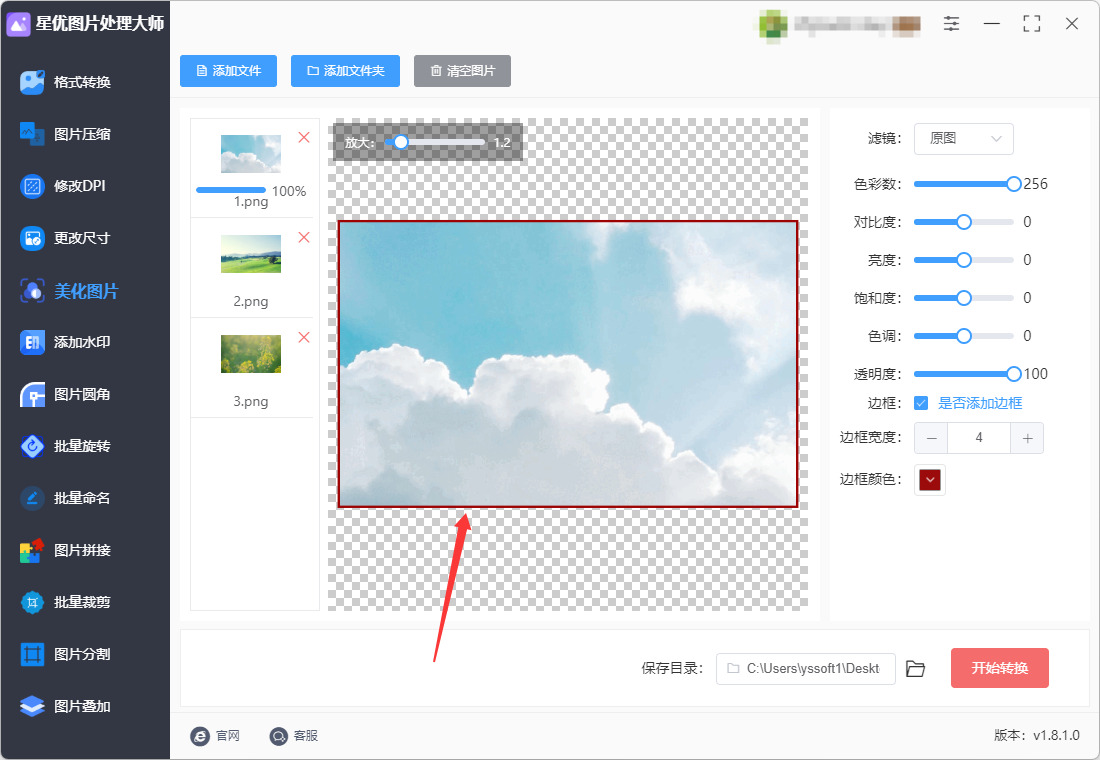This screenshot has width=1100, height=760.
Task: Open the 图片分割 image split icon
Action: (x=32, y=654)
